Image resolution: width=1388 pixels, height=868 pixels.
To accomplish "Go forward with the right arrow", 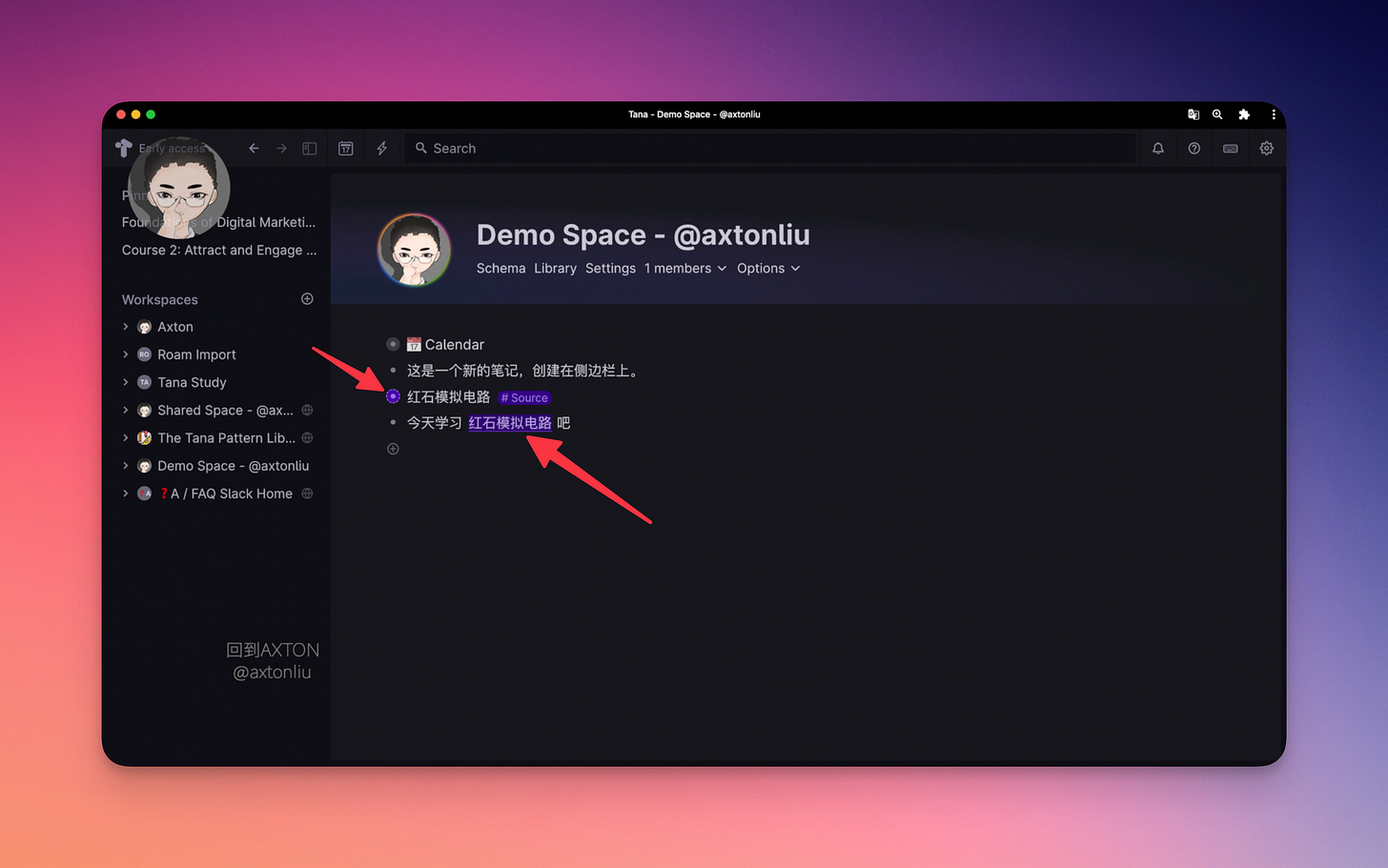I will point(281,149).
